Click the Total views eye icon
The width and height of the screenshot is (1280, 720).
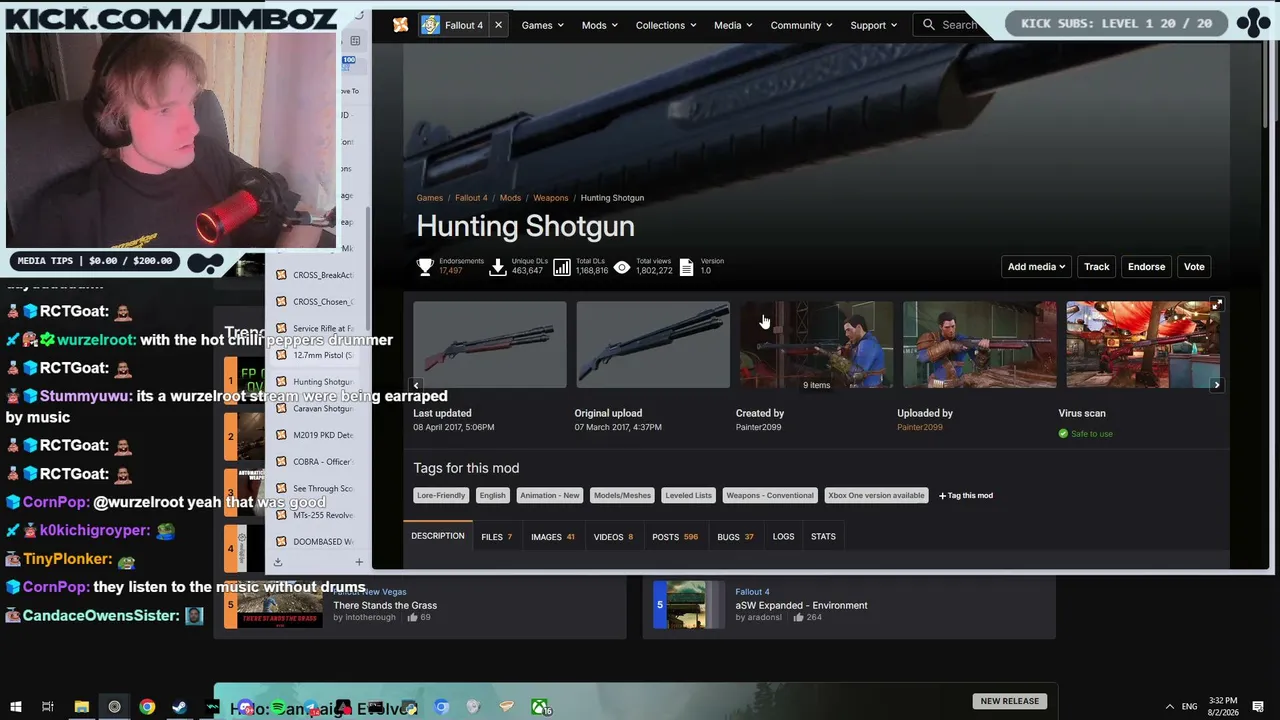coord(622,267)
